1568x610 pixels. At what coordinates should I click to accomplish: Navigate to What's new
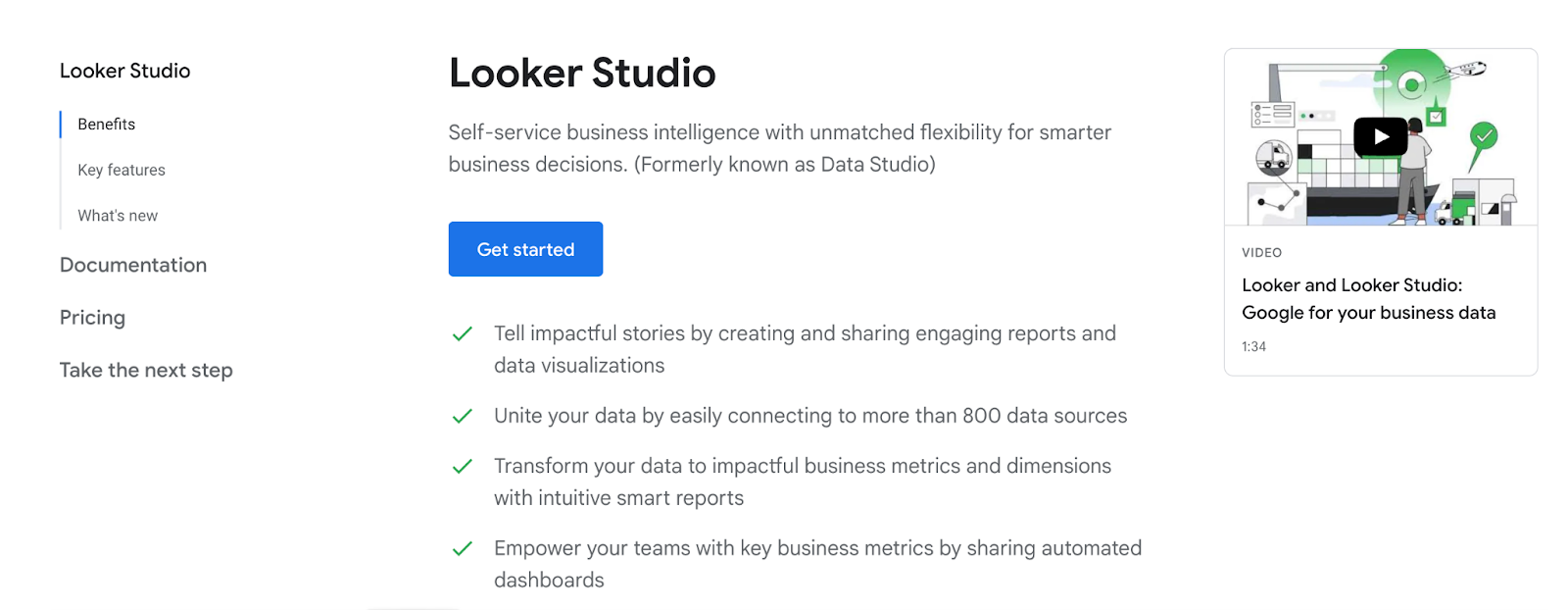click(117, 215)
